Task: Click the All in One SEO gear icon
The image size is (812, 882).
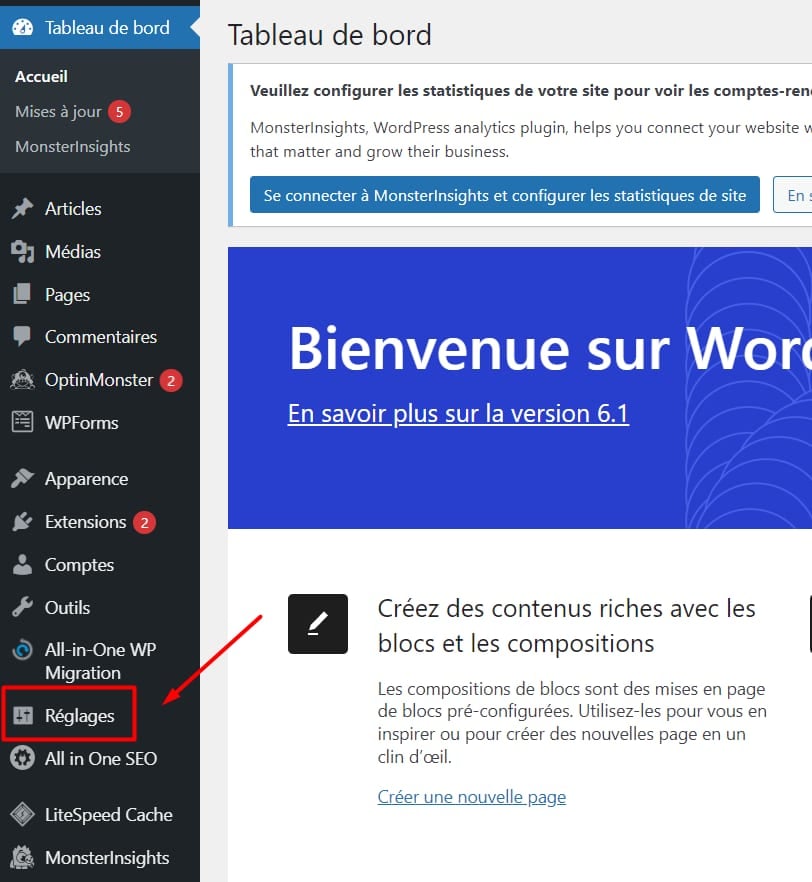Action: pos(22,758)
